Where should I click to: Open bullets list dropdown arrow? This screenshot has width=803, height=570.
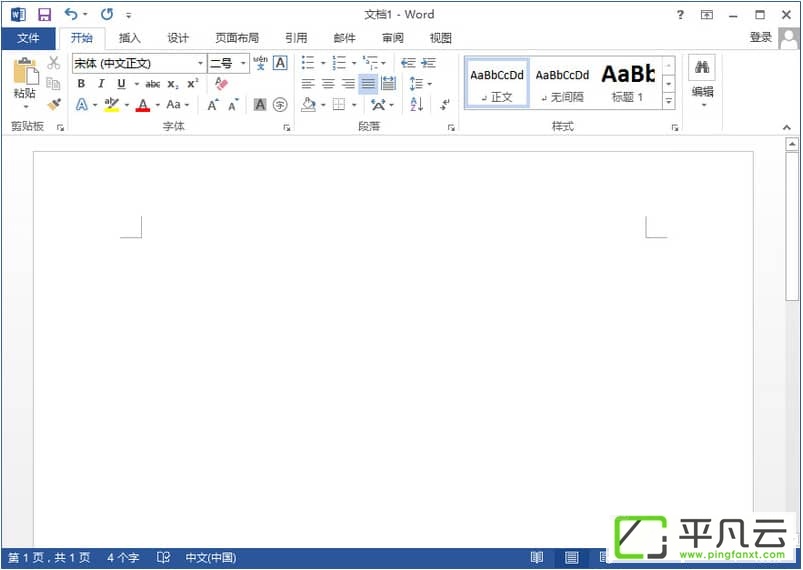(x=323, y=64)
